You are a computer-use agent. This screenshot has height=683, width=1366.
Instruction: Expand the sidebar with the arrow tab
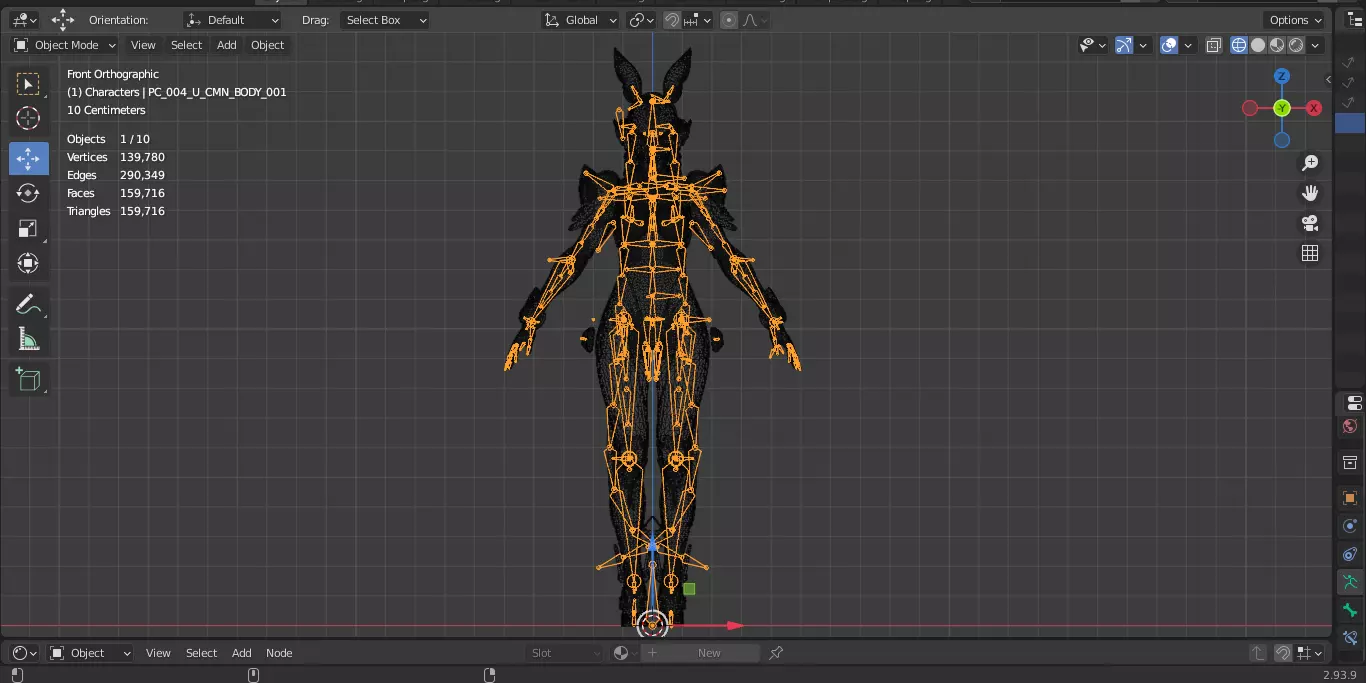pos(1329,80)
